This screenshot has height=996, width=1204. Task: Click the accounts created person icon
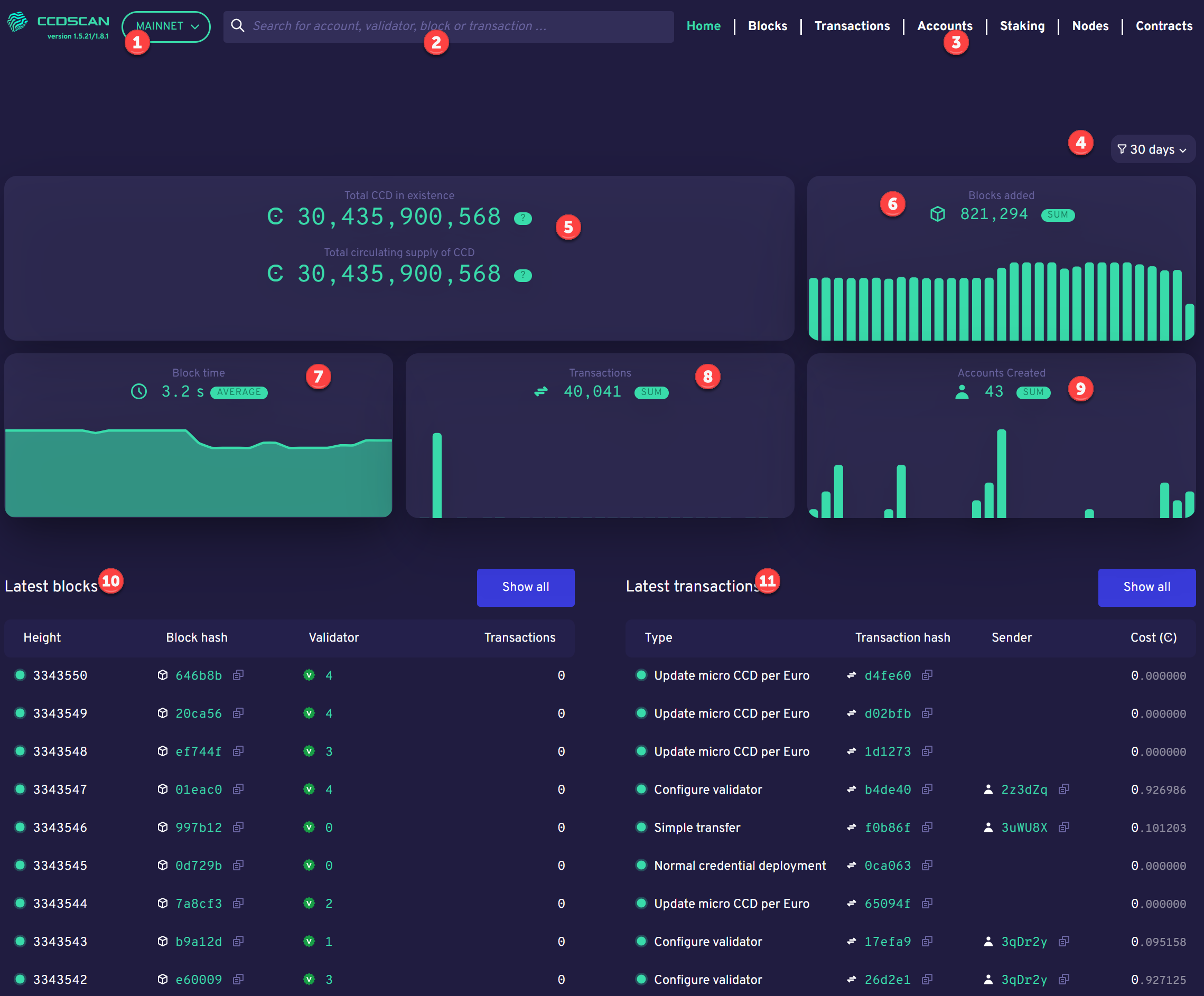pos(961,392)
